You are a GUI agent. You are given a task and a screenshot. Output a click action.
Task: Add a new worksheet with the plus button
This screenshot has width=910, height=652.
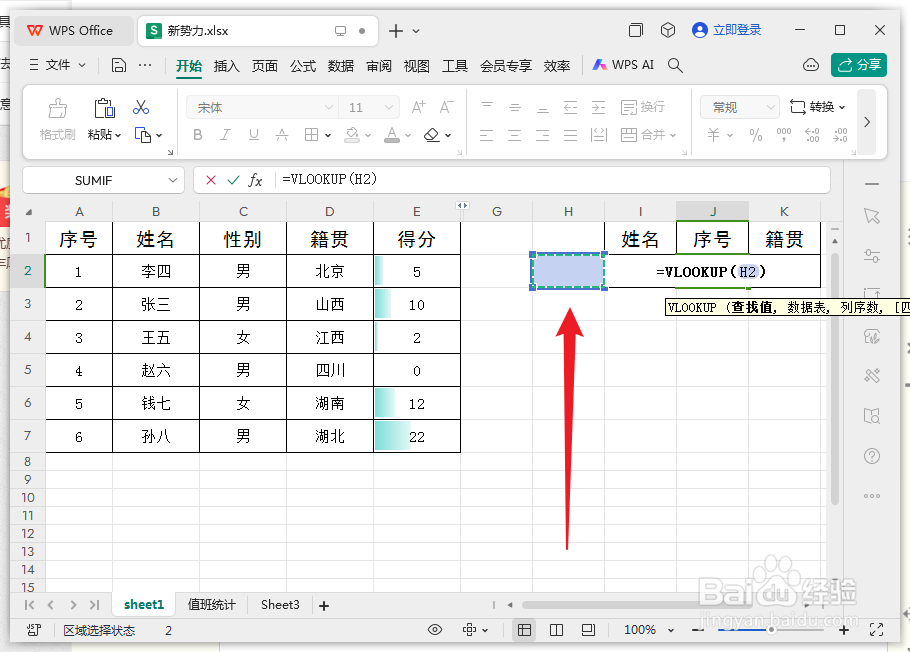[x=324, y=604]
